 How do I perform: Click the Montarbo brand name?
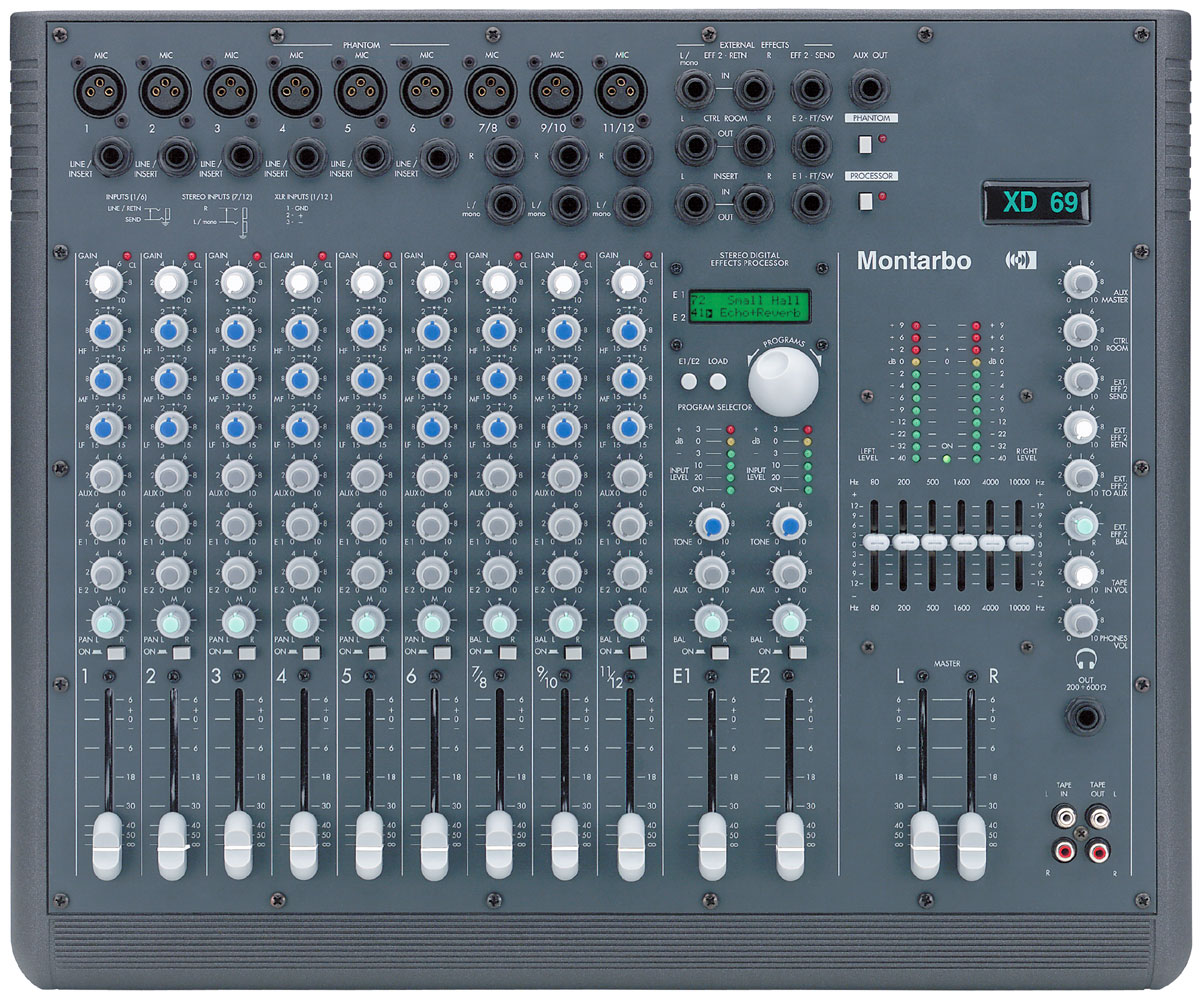point(914,262)
